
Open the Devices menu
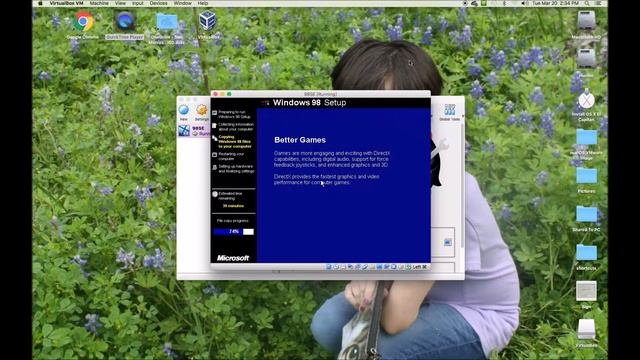tap(159, 3)
